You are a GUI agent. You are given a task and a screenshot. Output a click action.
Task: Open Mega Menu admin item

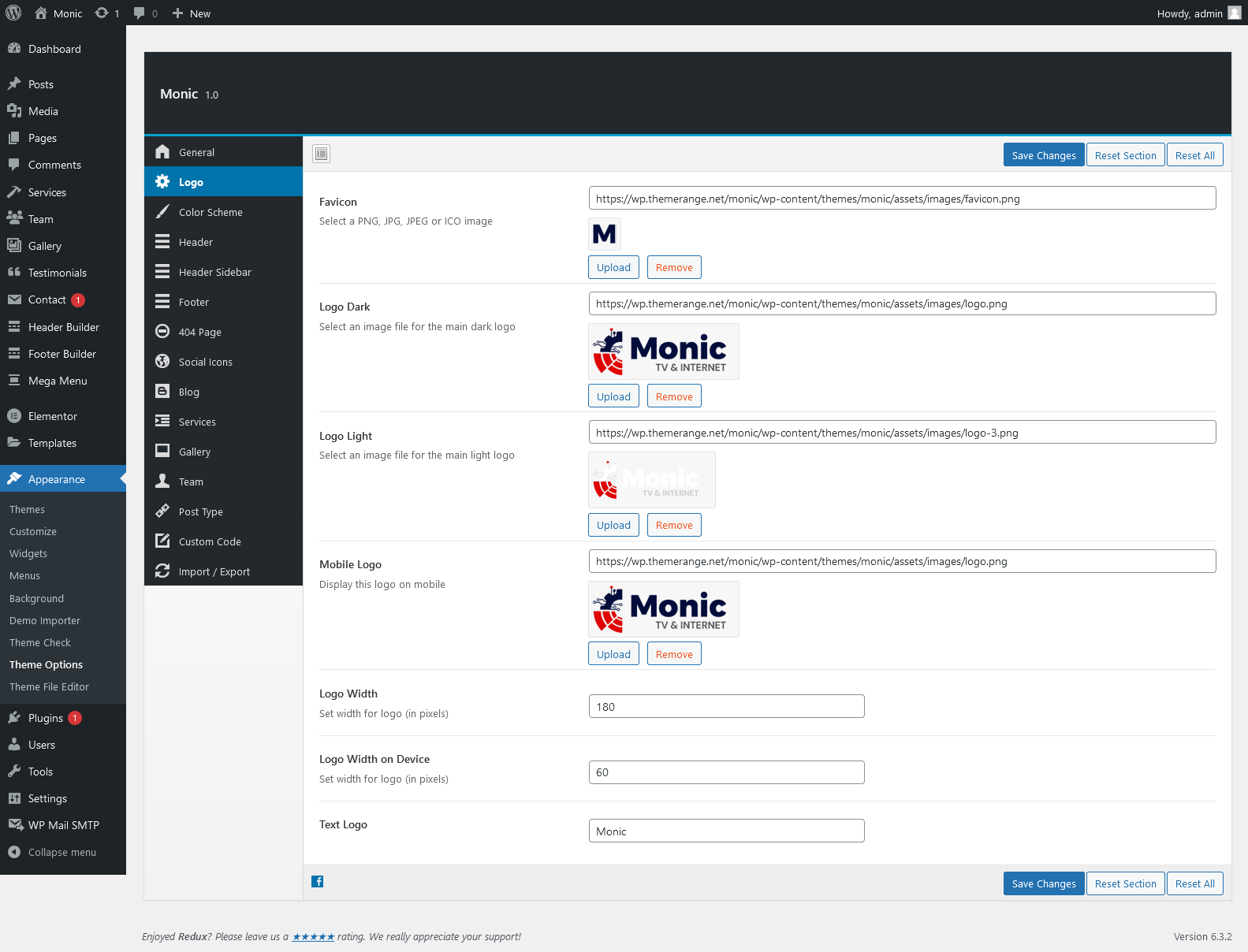tap(63, 381)
